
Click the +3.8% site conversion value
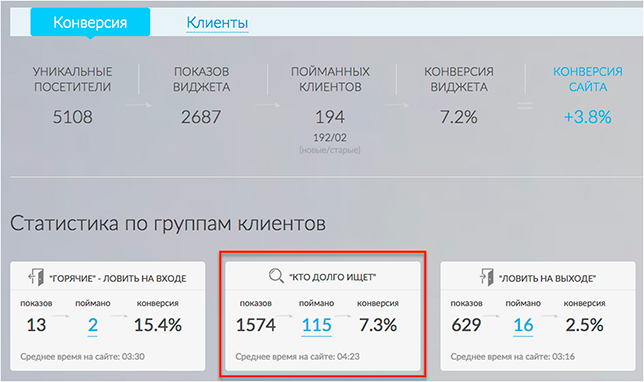587,117
